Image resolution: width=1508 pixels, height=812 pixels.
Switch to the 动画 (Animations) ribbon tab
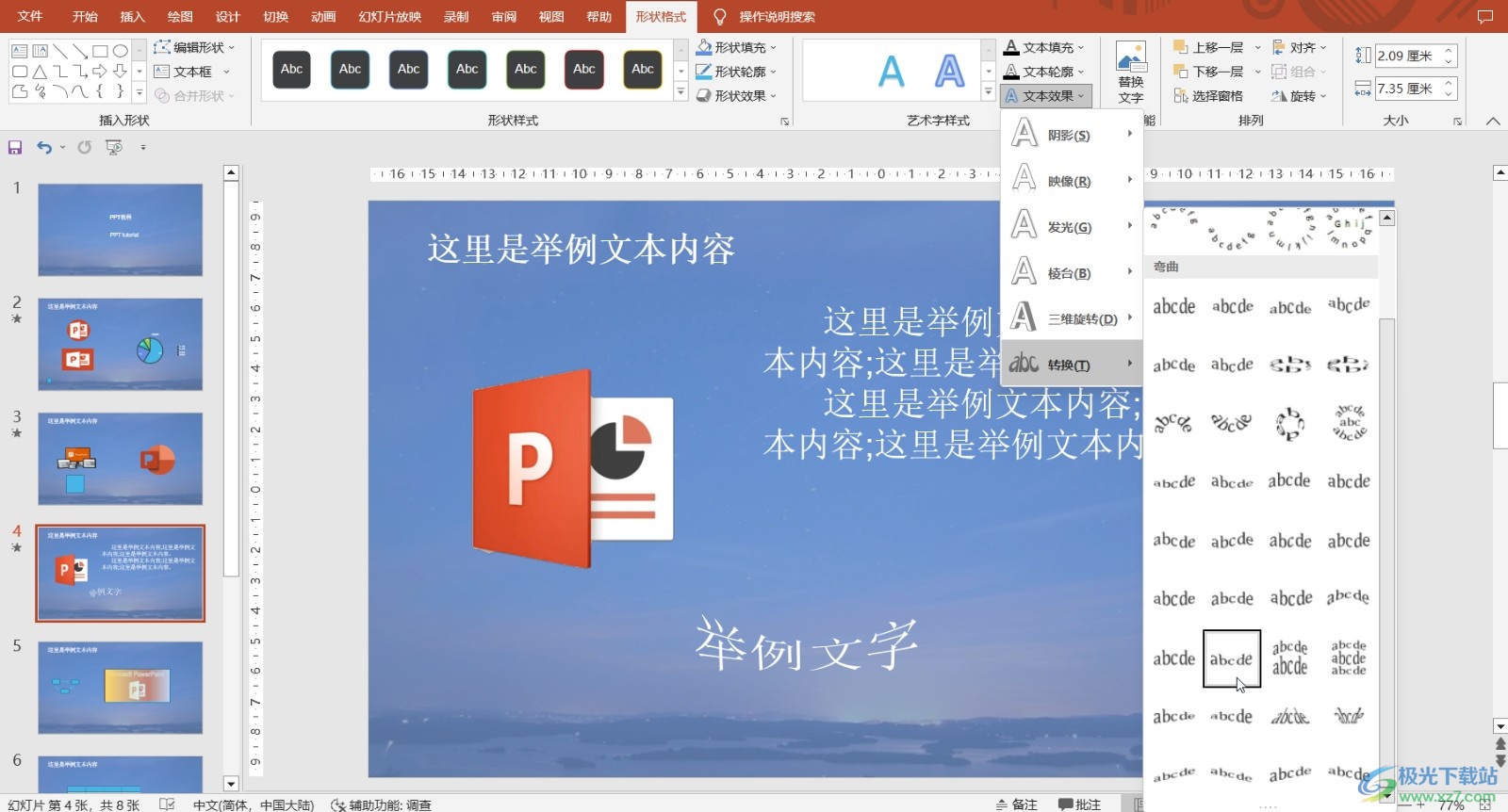click(323, 17)
